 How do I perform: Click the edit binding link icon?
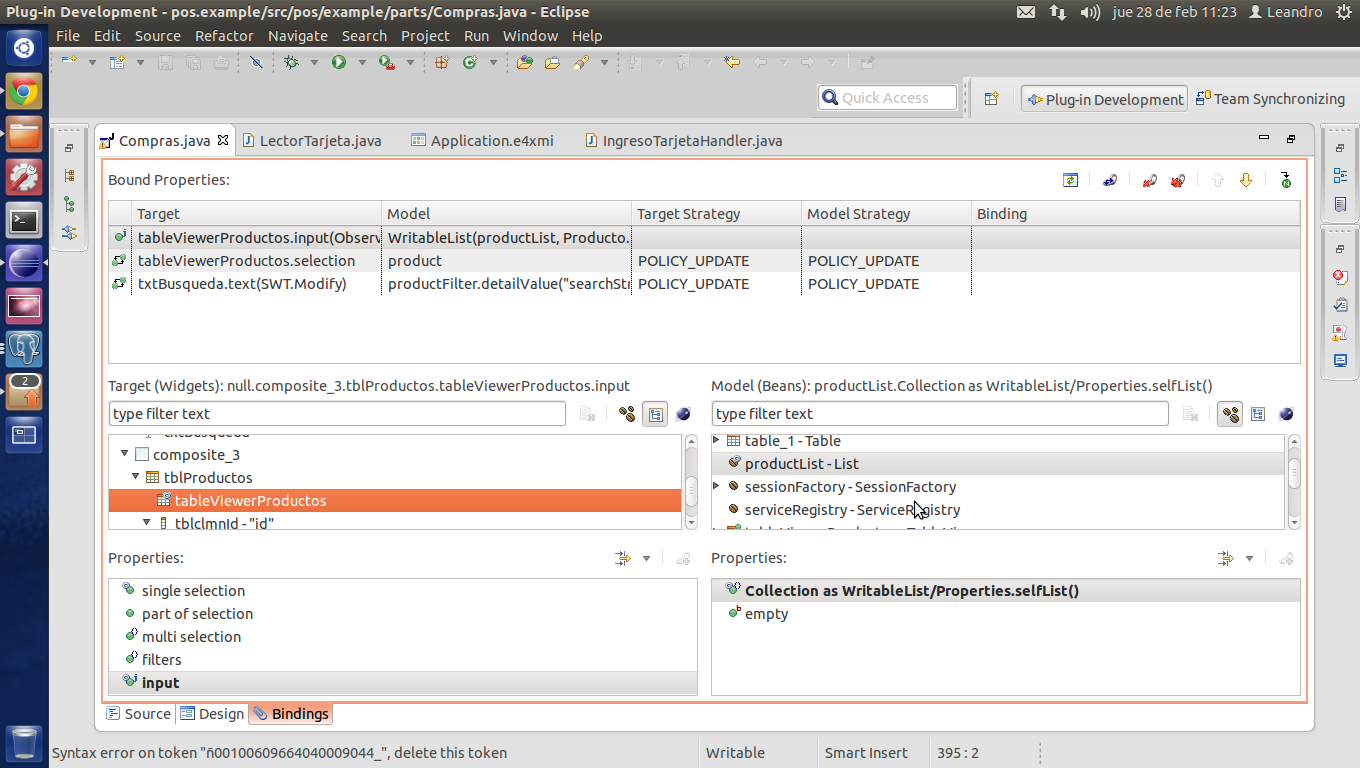pyautogui.click(x=1110, y=180)
